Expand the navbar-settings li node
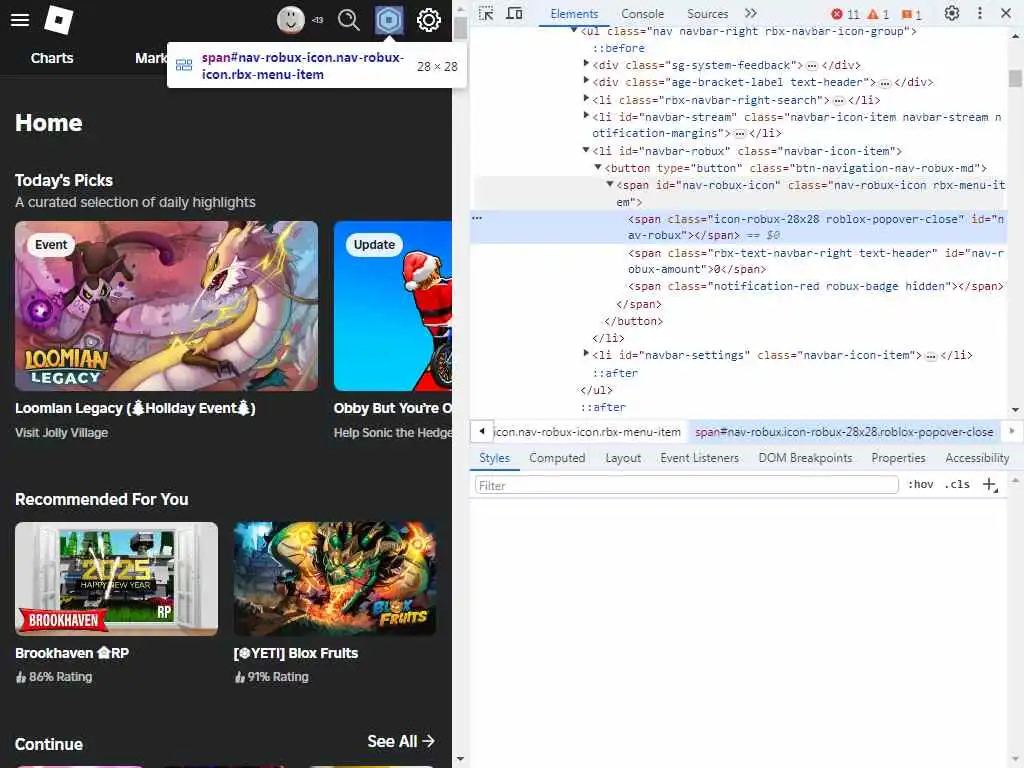Image resolution: width=1024 pixels, height=768 pixels. (586, 354)
